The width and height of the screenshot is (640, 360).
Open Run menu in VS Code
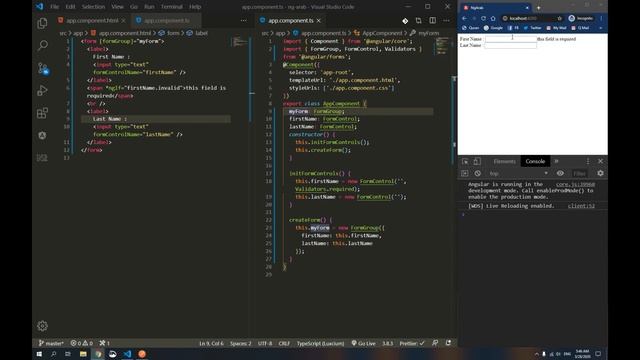pyautogui.click(x=149, y=7)
